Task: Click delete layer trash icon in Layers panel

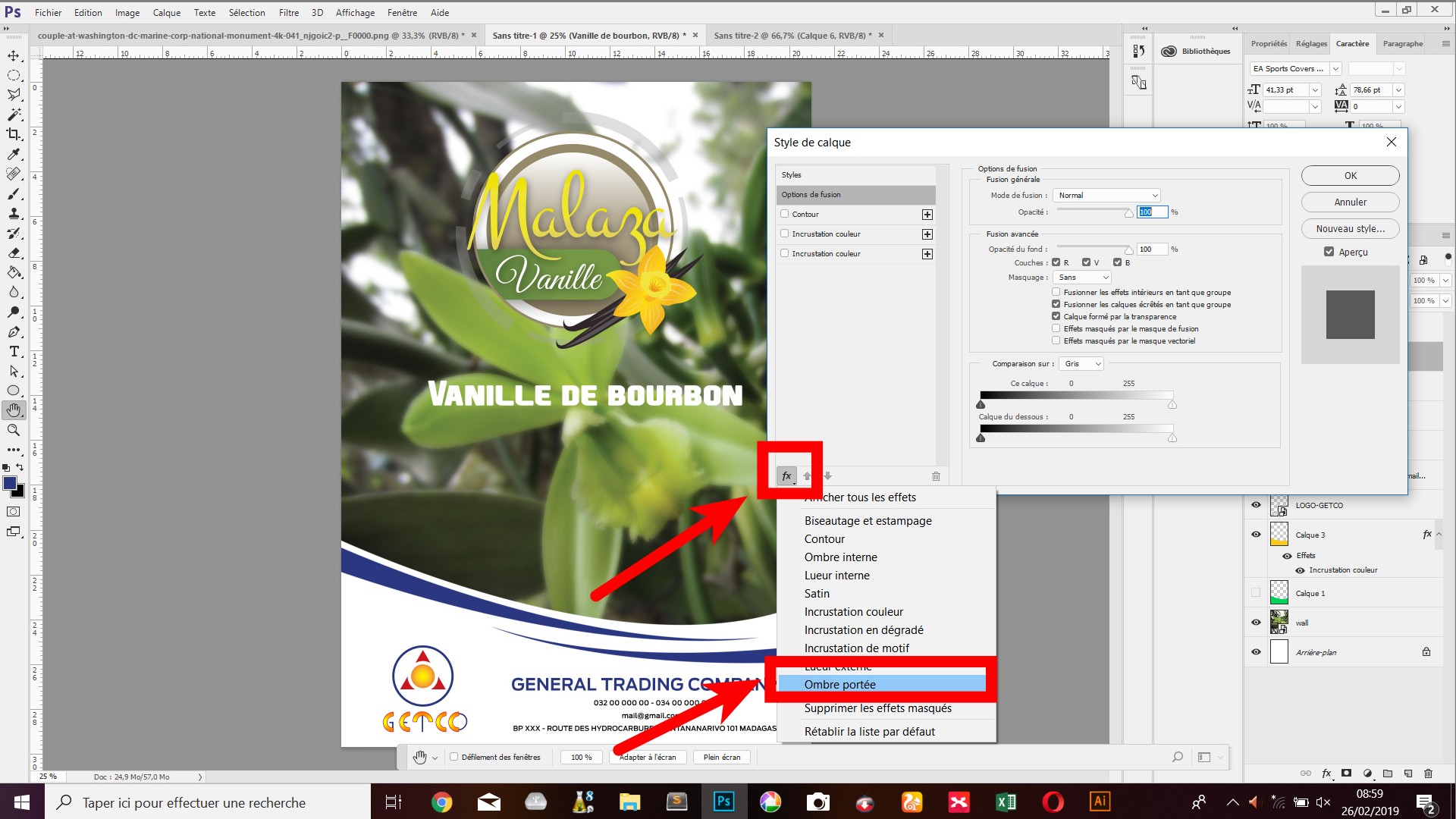Action: click(1428, 773)
